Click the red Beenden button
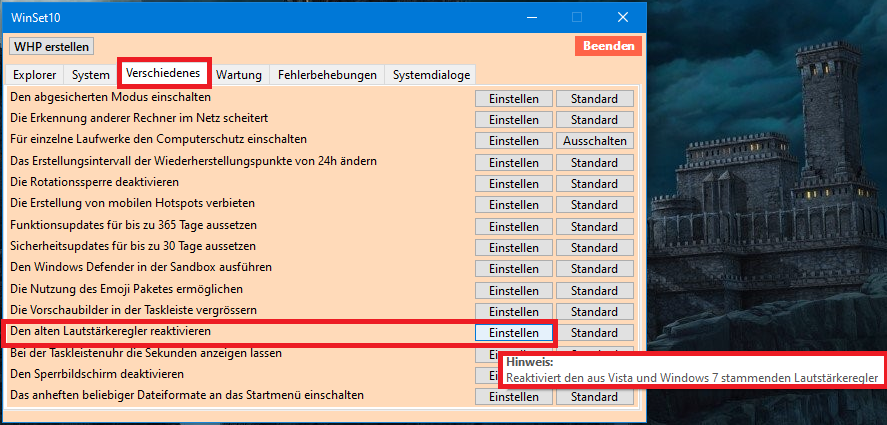The image size is (887, 425). pyautogui.click(x=609, y=46)
